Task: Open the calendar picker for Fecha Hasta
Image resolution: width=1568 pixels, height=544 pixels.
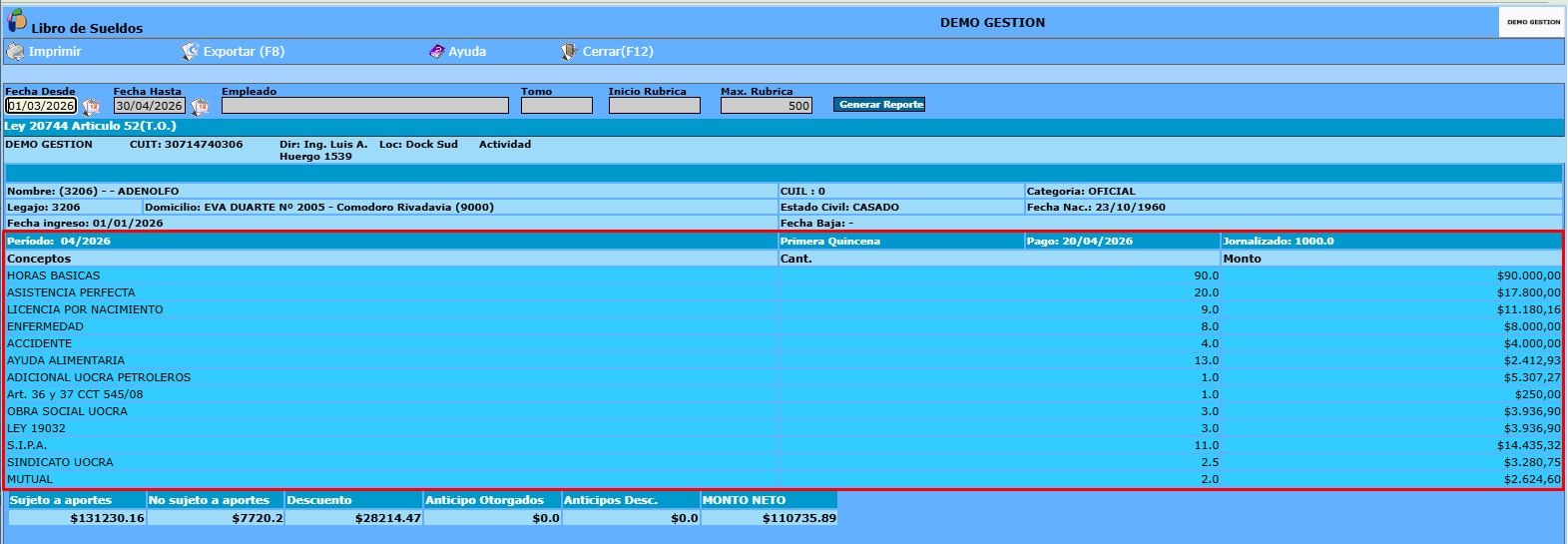Action: pyautogui.click(x=200, y=106)
